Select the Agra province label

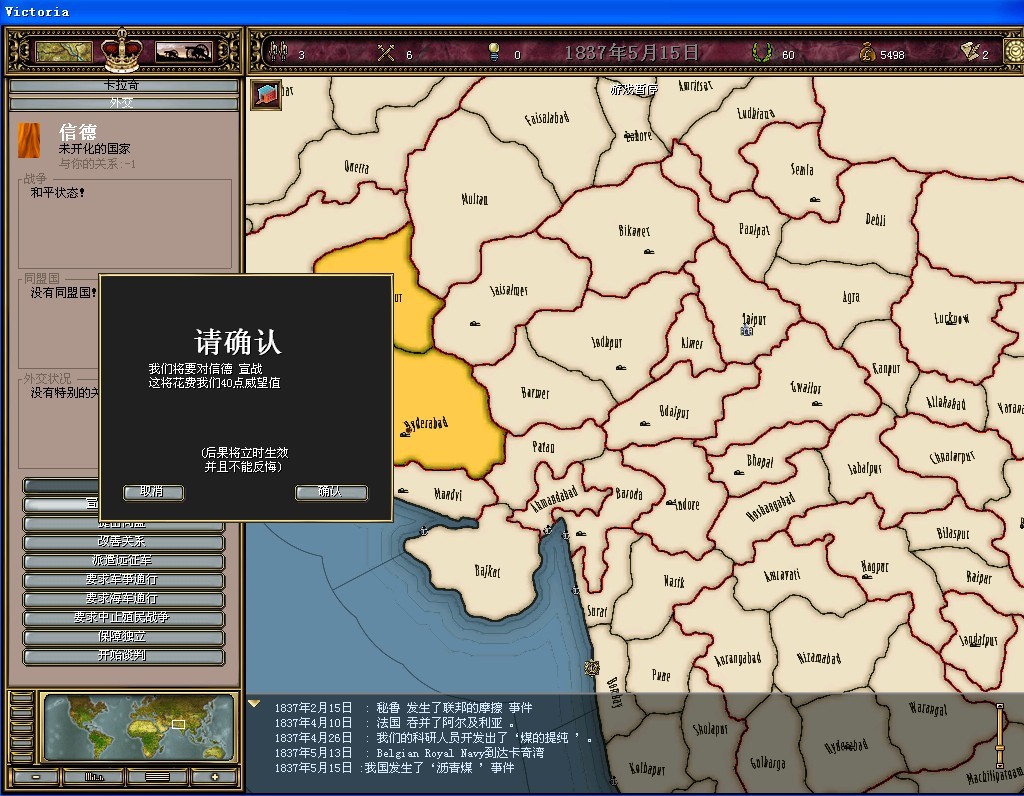pyautogui.click(x=851, y=297)
